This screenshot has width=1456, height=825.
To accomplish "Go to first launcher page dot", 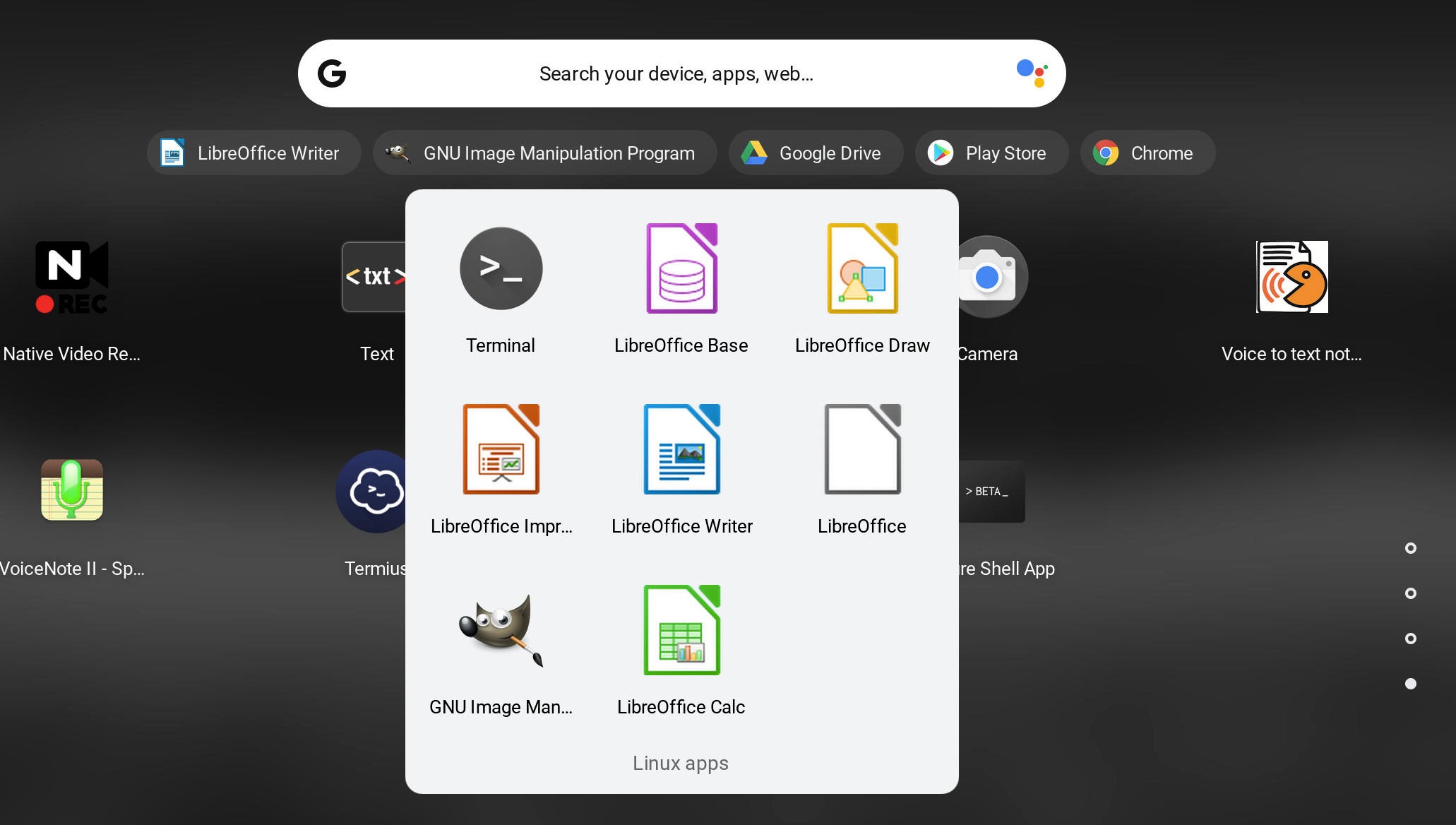I will 1411,548.
